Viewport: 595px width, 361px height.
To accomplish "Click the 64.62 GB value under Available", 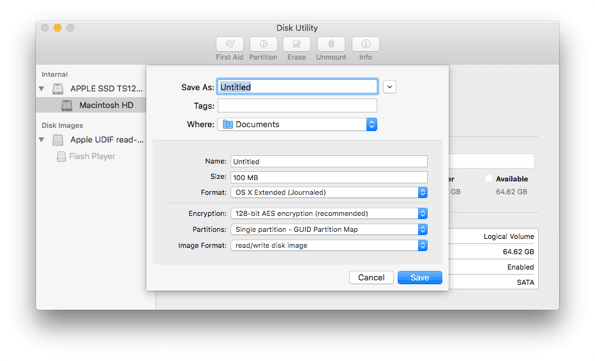I will [x=511, y=192].
